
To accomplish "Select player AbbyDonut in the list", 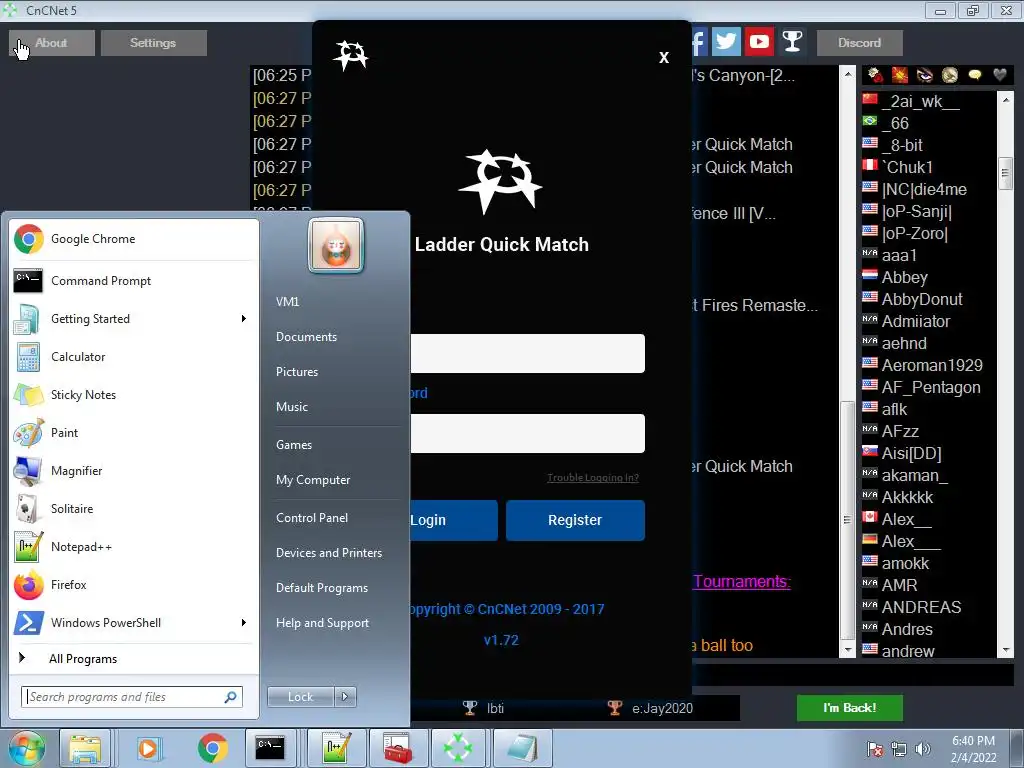I will [x=921, y=299].
